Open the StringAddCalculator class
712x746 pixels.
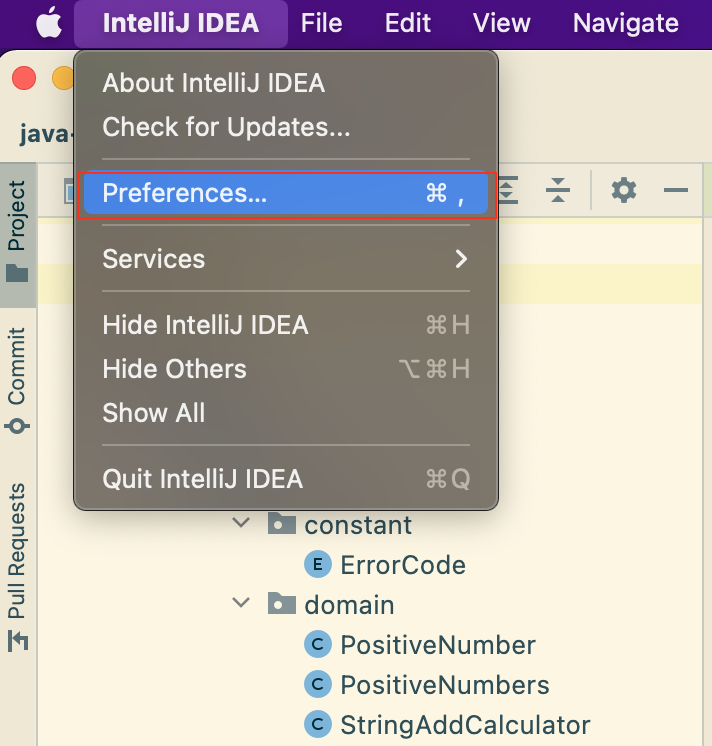coord(465,725)
